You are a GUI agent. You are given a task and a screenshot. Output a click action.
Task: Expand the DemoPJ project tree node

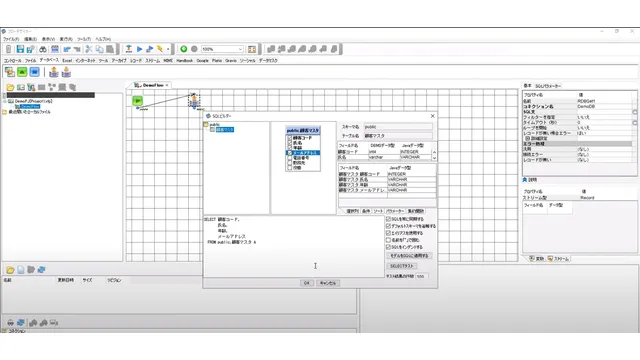coord(4,101)
